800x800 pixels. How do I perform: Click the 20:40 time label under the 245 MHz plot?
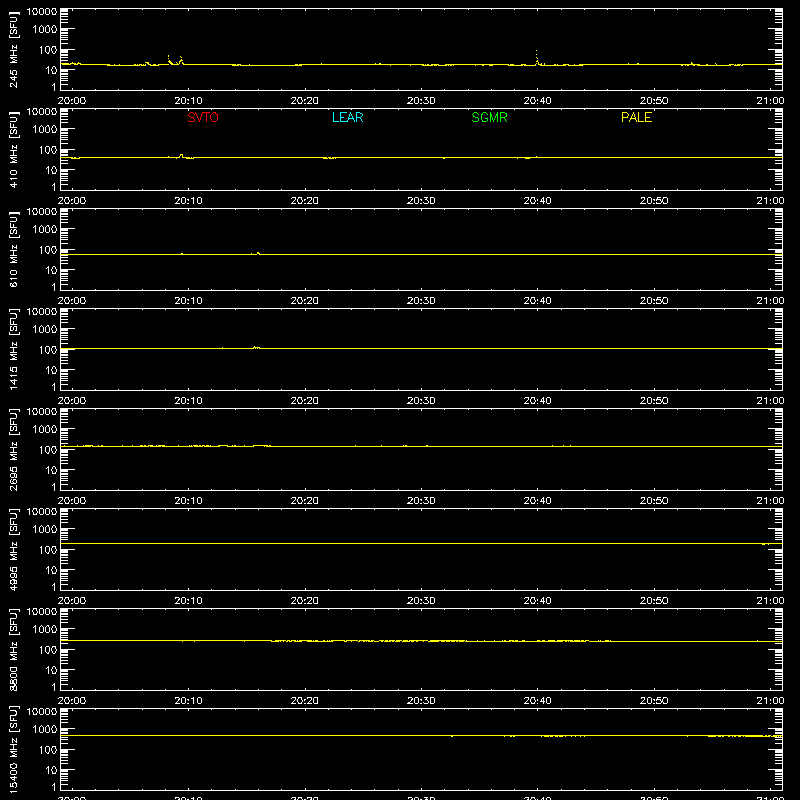(537, 101)
